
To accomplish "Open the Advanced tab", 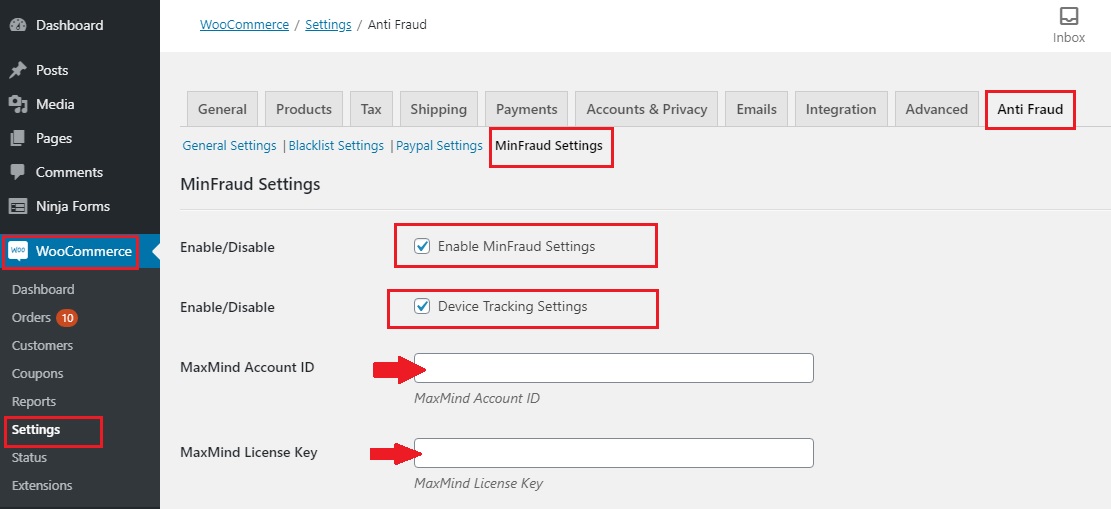I will (x=937, y=109).
